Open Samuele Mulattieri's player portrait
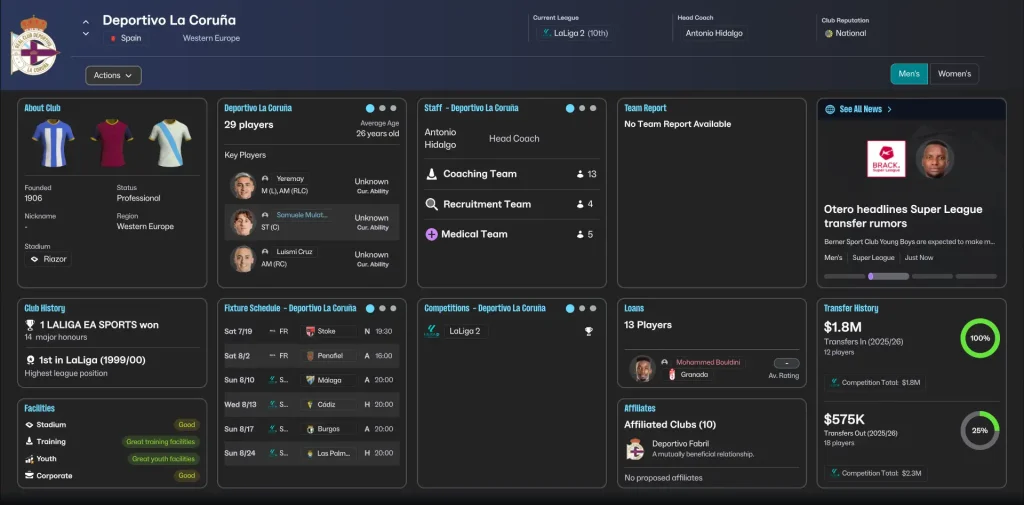Screen dimensions: 1024x505 (242, 222)
